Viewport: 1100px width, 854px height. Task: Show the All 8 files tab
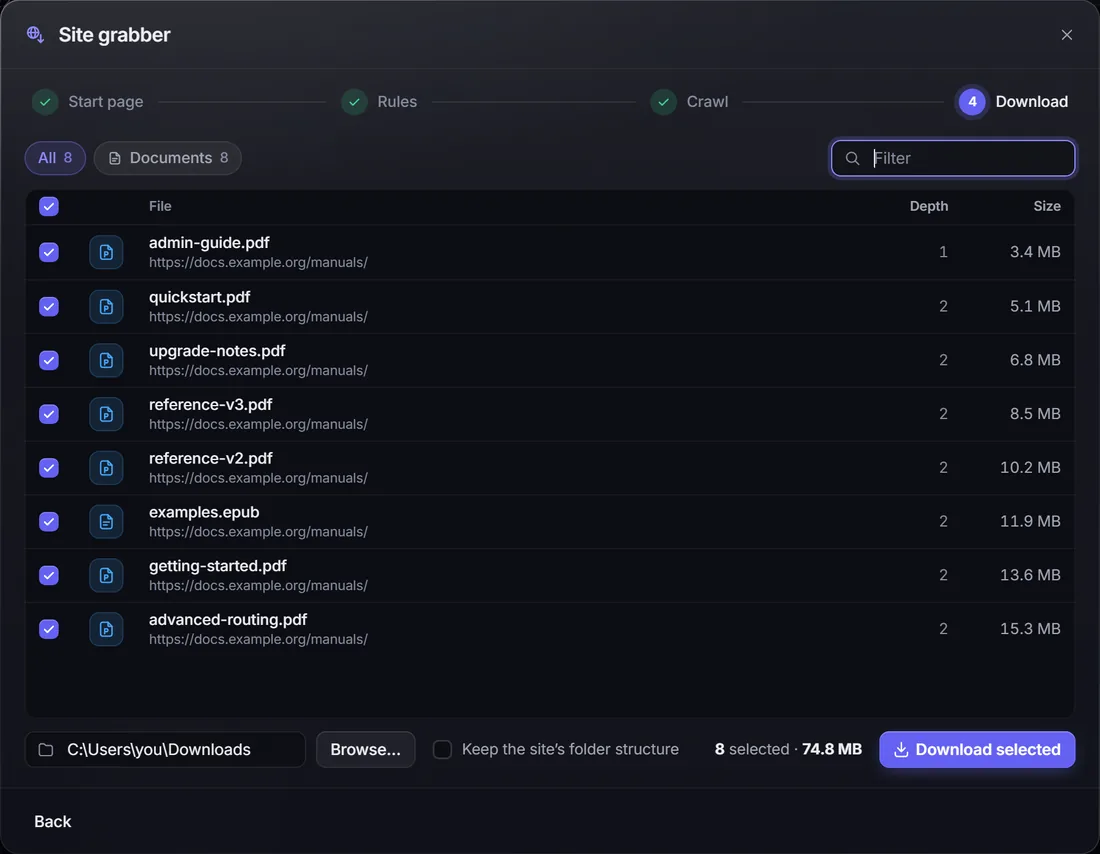pos(55,158)
